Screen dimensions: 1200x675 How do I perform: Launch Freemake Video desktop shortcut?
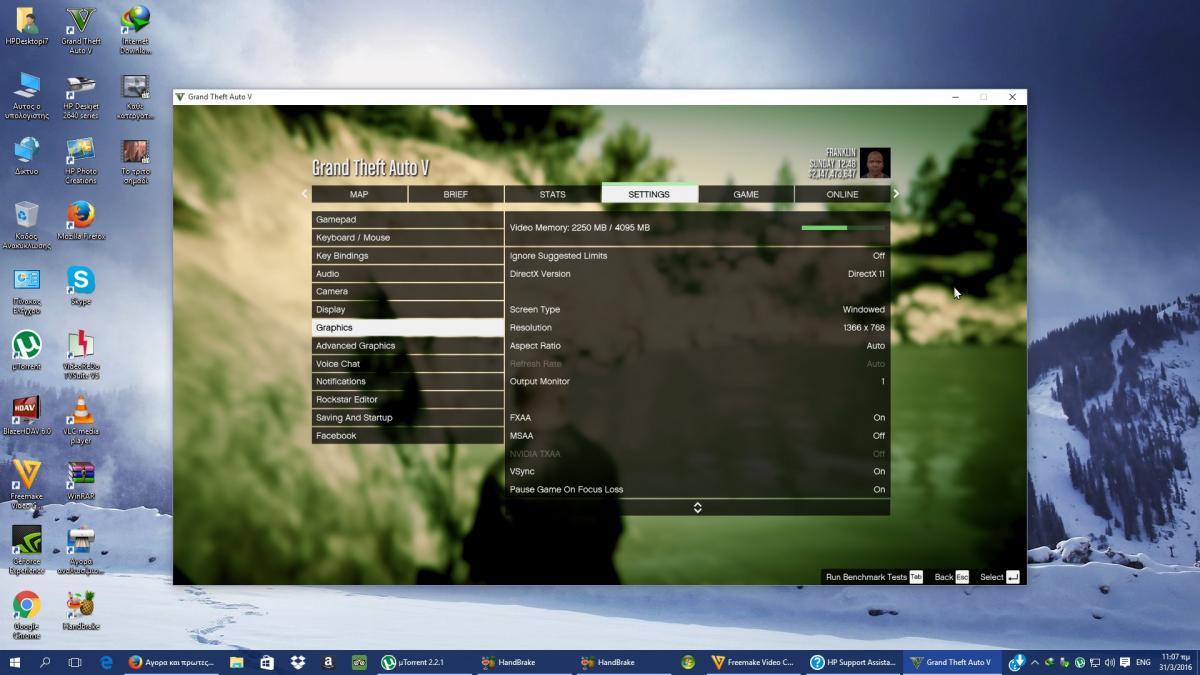coord(27,484)
